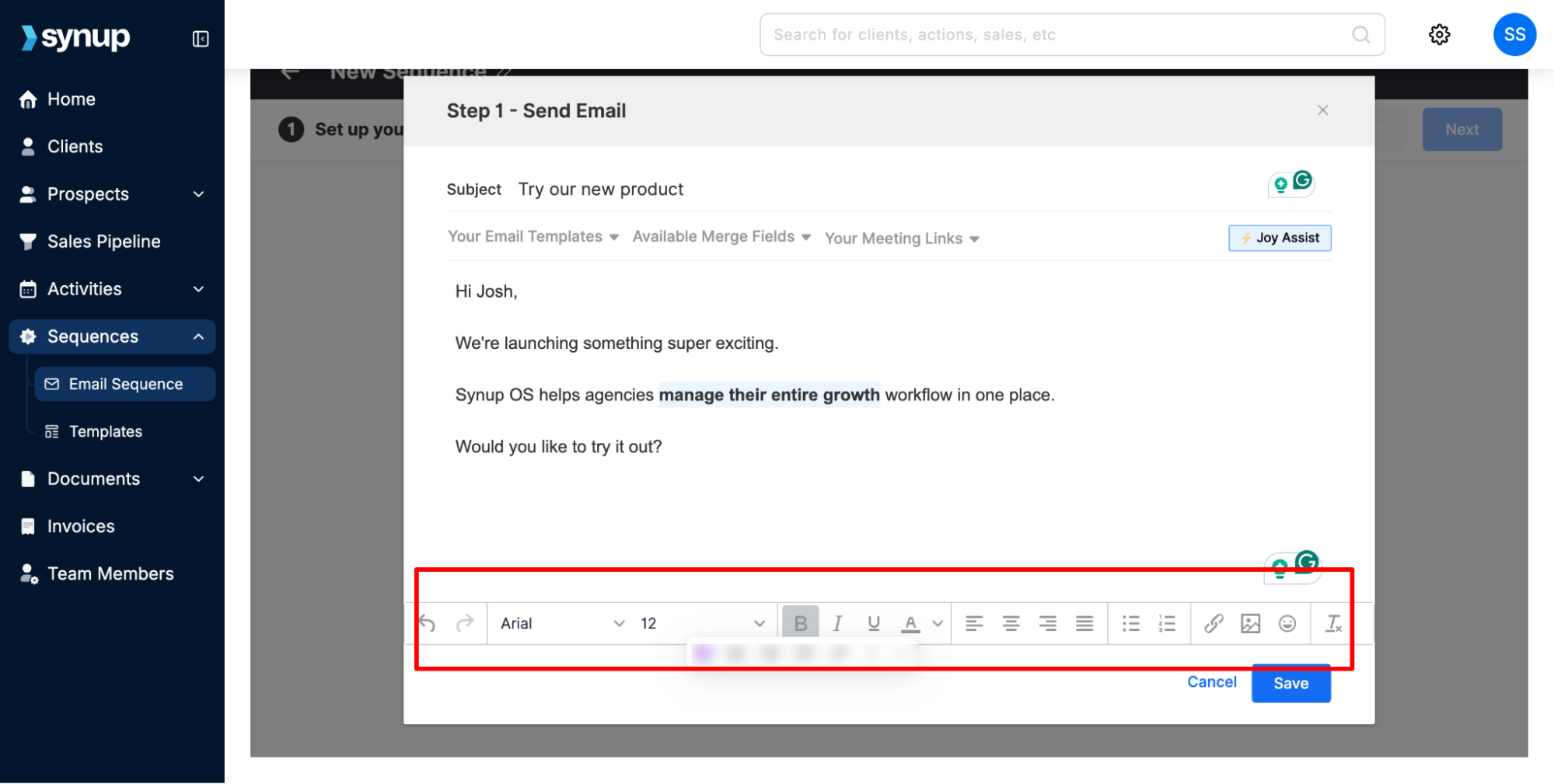Image resolution: width=1554 pixels, height=784 pixels.
Task: Click the redo arrow in editor toolbar
Action: pyautogui.click(x=465, y=623)
